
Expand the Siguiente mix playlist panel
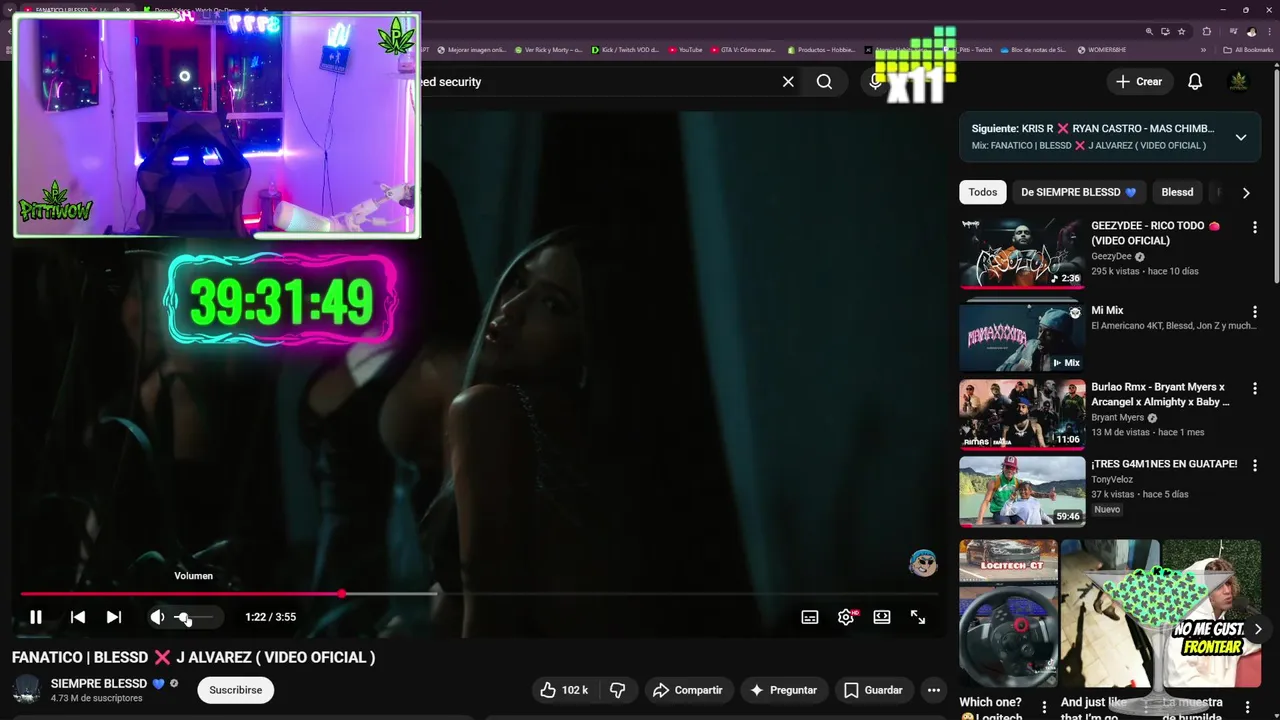tap(1241, 137)
